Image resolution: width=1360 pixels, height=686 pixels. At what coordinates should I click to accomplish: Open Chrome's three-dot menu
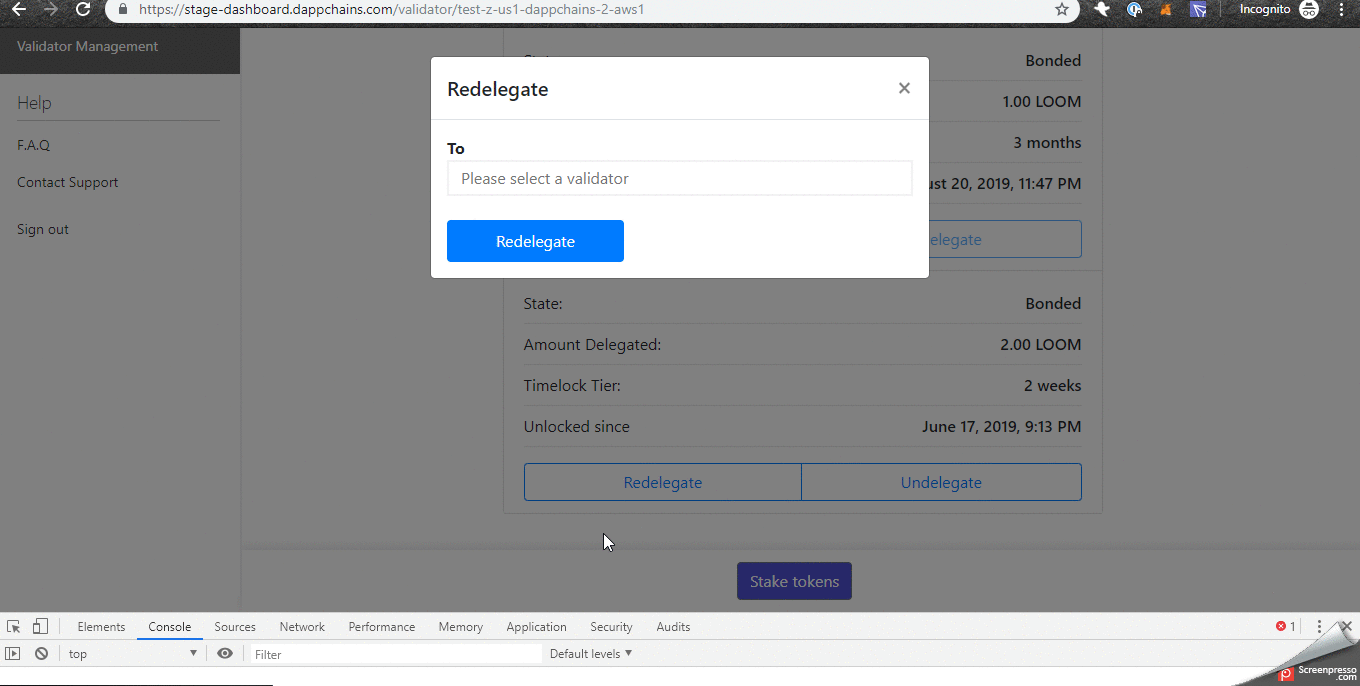pyautogui.click(x=1343, y=9)
